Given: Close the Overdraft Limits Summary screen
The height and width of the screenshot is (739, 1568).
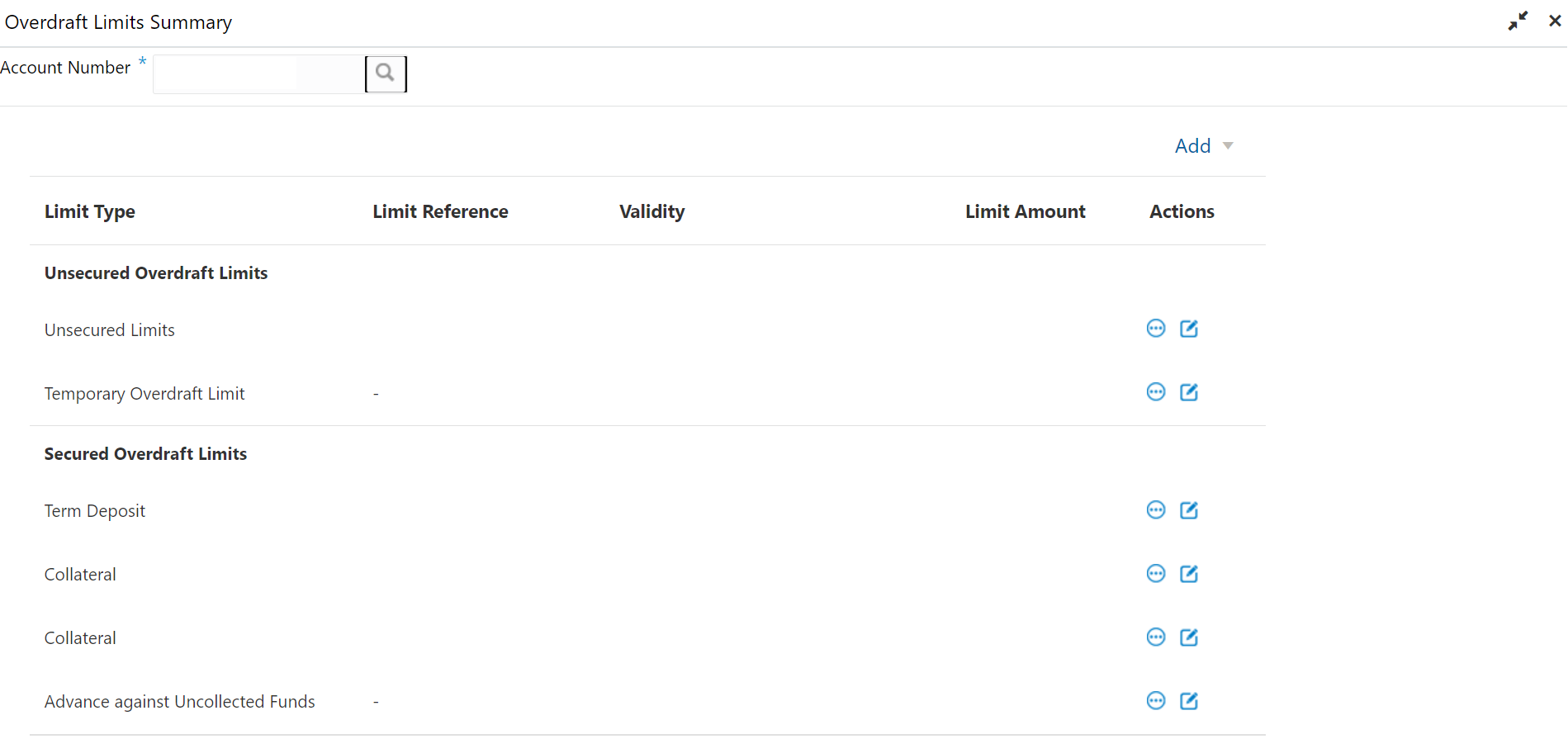Looking at the screenshot, I should 1555,21.
